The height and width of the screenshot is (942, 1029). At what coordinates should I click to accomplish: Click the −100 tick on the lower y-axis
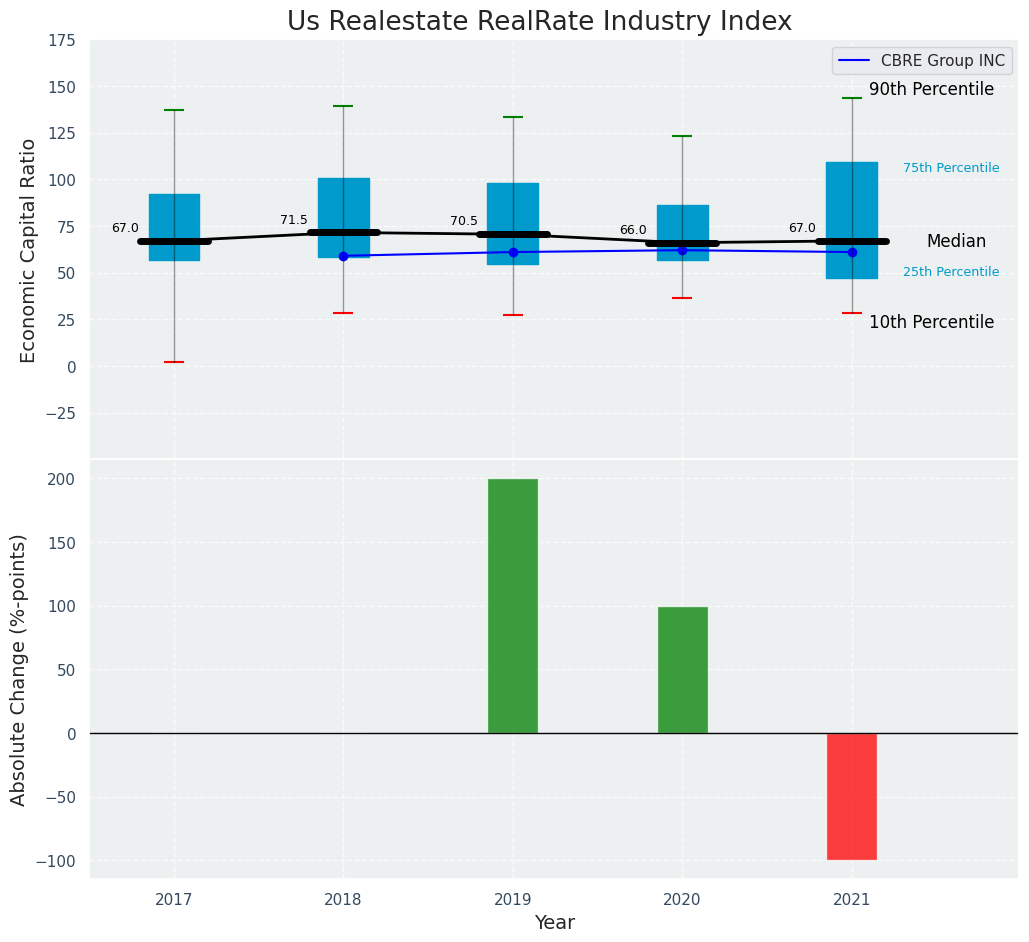pos(56,861)
